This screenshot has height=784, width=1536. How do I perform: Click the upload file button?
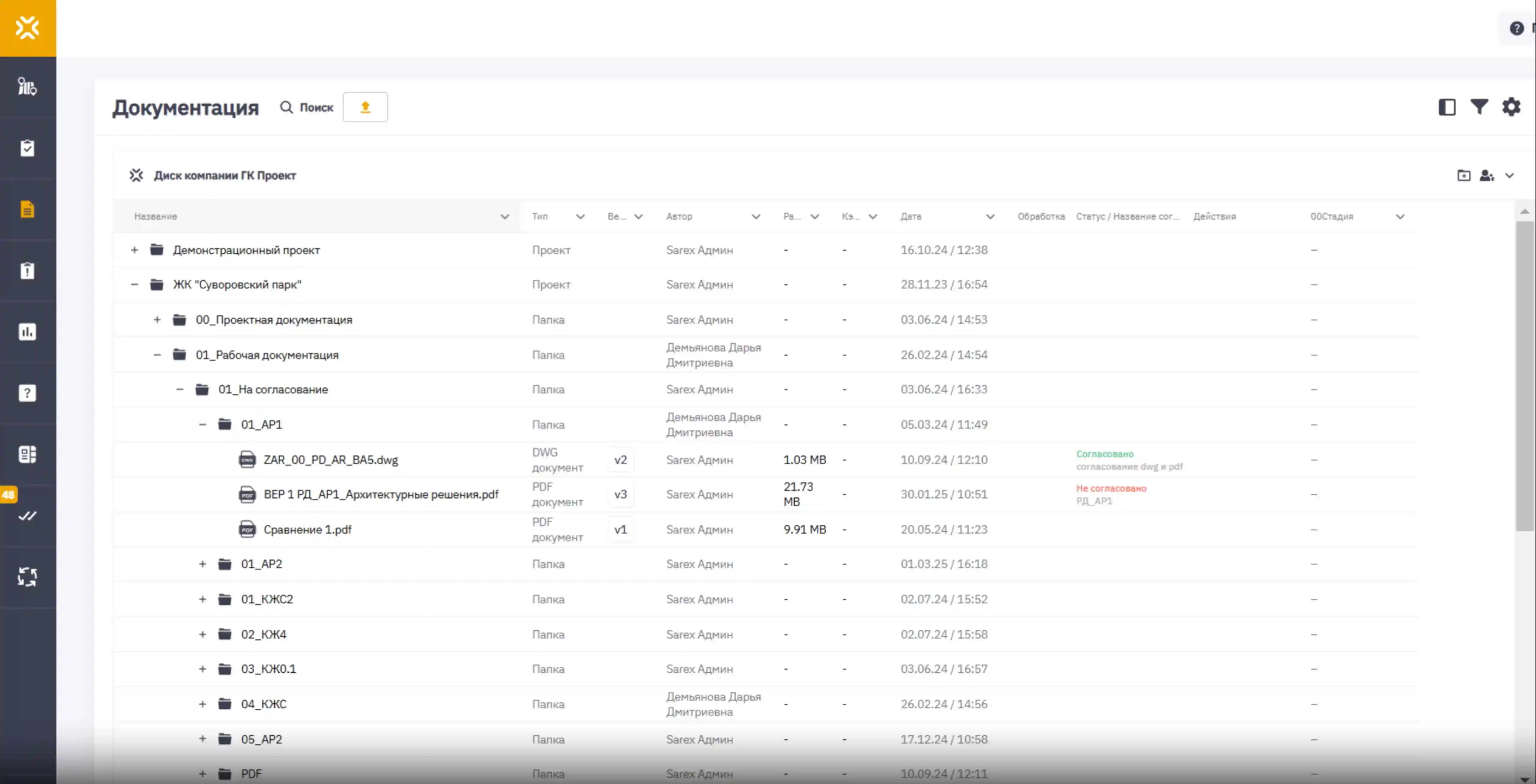[x=365, y=107]
